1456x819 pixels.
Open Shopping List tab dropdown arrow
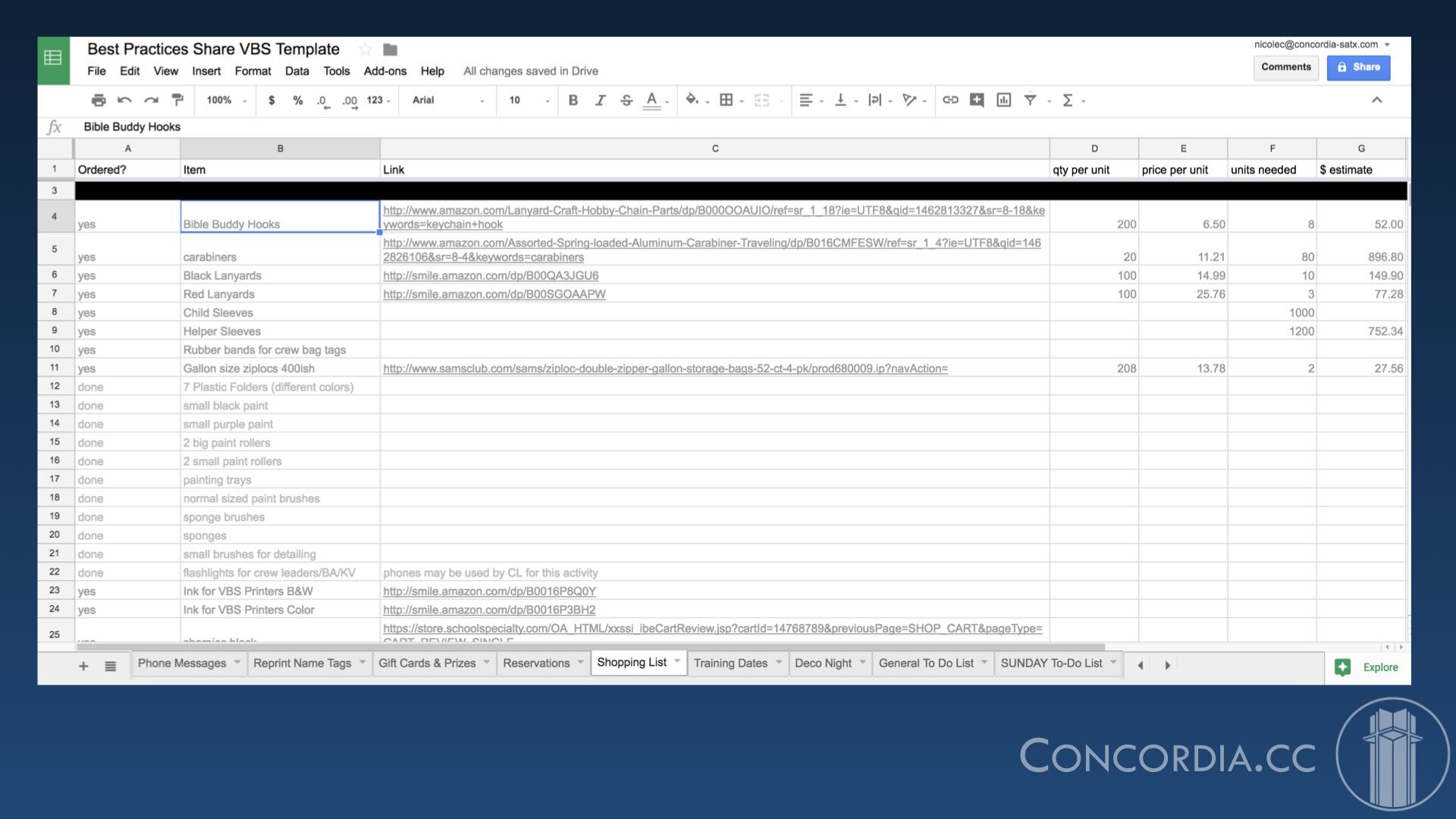pyautogui.click(x=677, y=661)
